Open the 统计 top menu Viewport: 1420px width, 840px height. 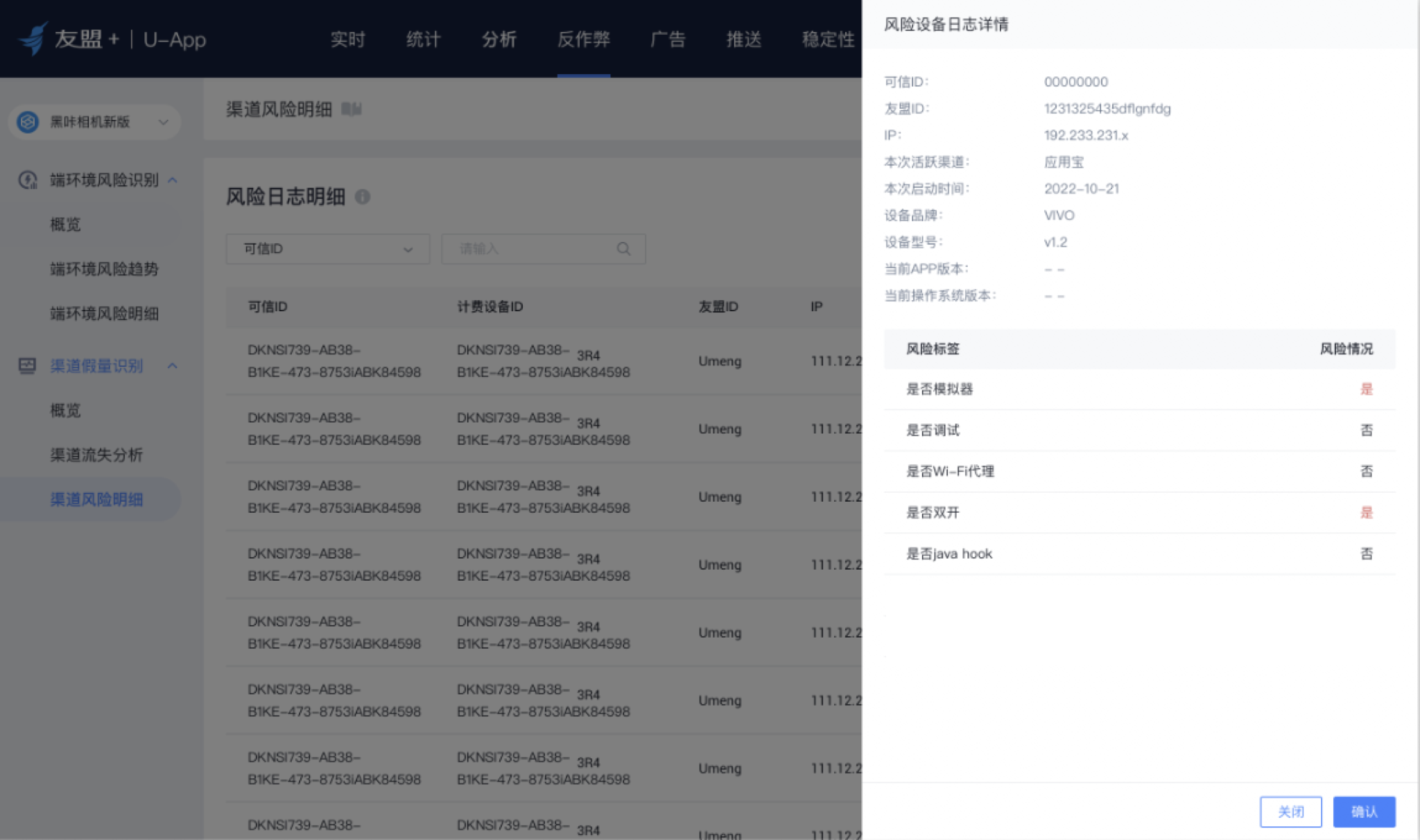[x=423, y=40]
